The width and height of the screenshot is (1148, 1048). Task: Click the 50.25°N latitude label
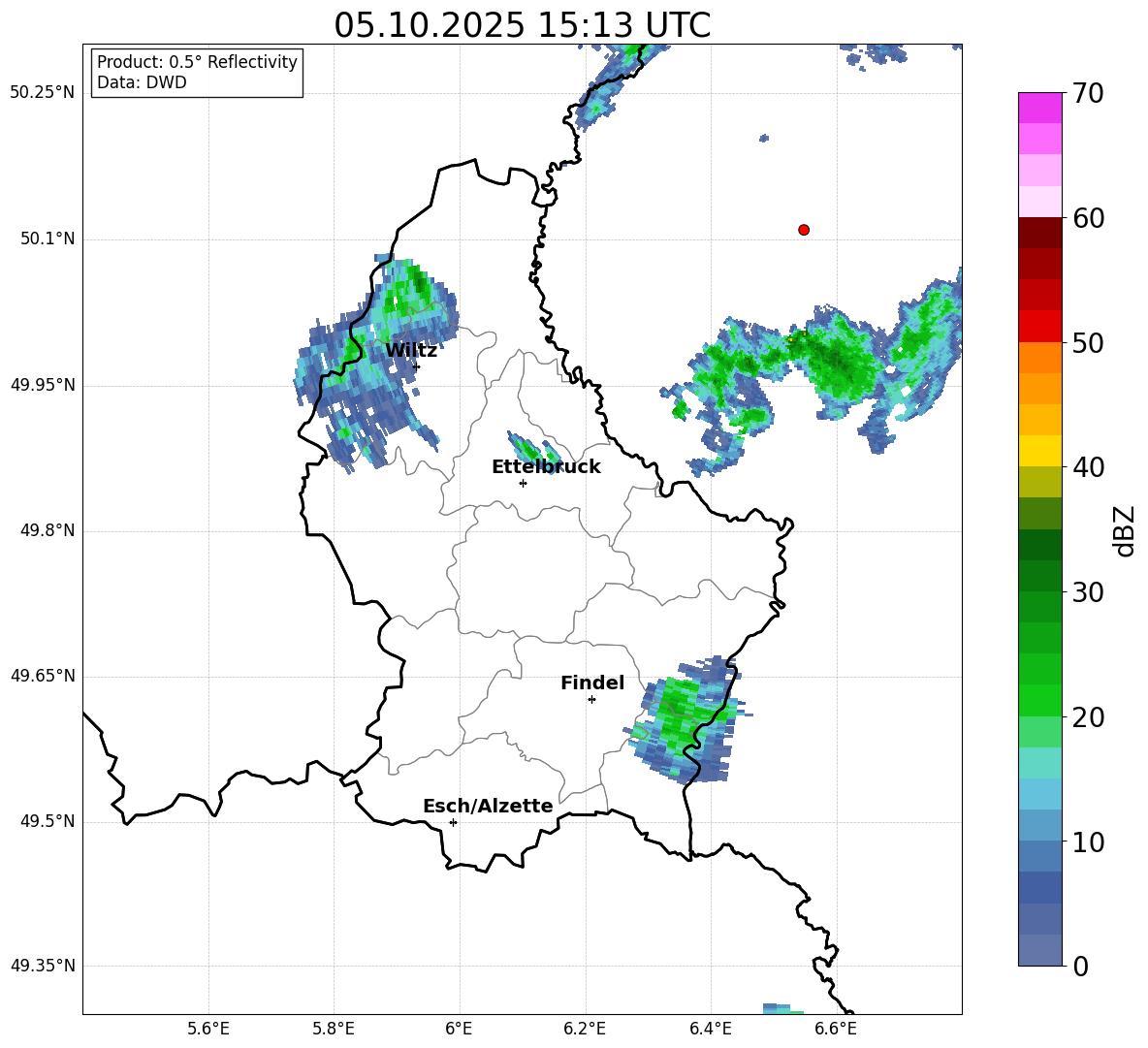click(43, 93)
